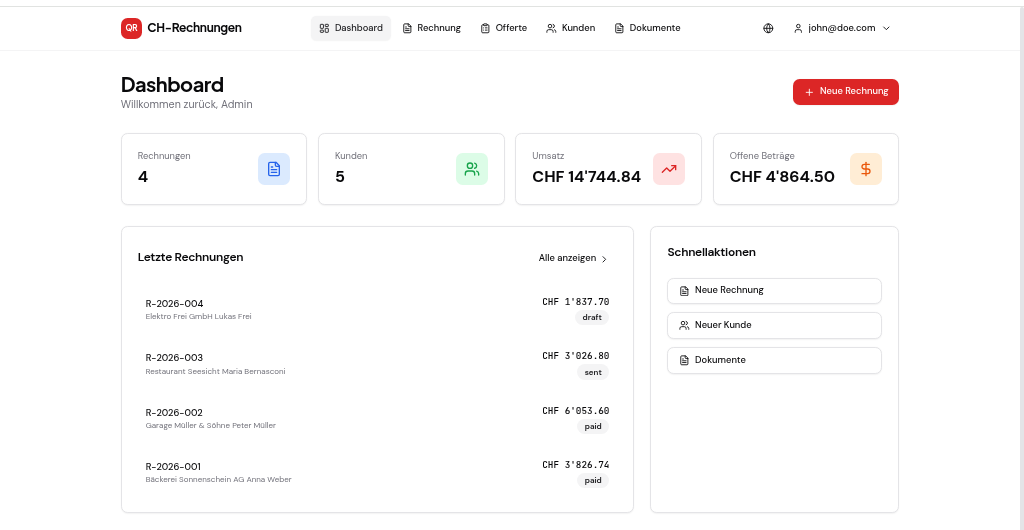Click customer Elektro Frei GmbH Lukas Frei
1024x530 pixels.
[x=198, y=317]
